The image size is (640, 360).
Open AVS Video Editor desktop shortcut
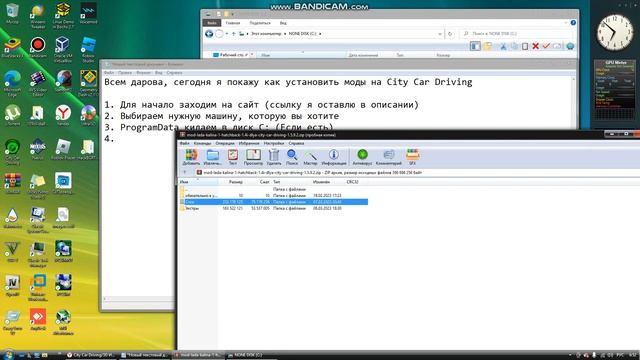[38, 83]
